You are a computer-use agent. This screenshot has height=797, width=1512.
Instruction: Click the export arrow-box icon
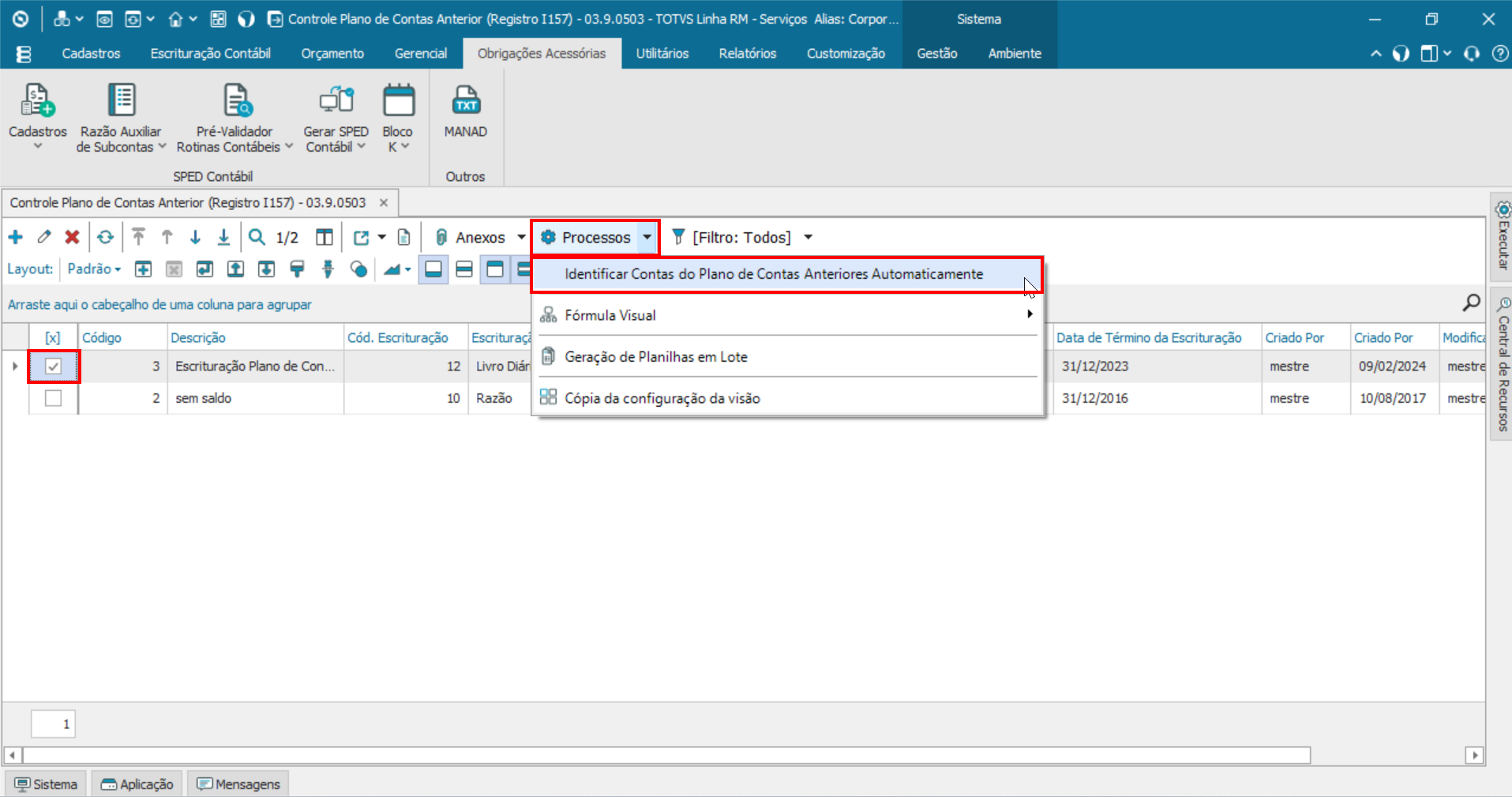click(x=361, y=237)
